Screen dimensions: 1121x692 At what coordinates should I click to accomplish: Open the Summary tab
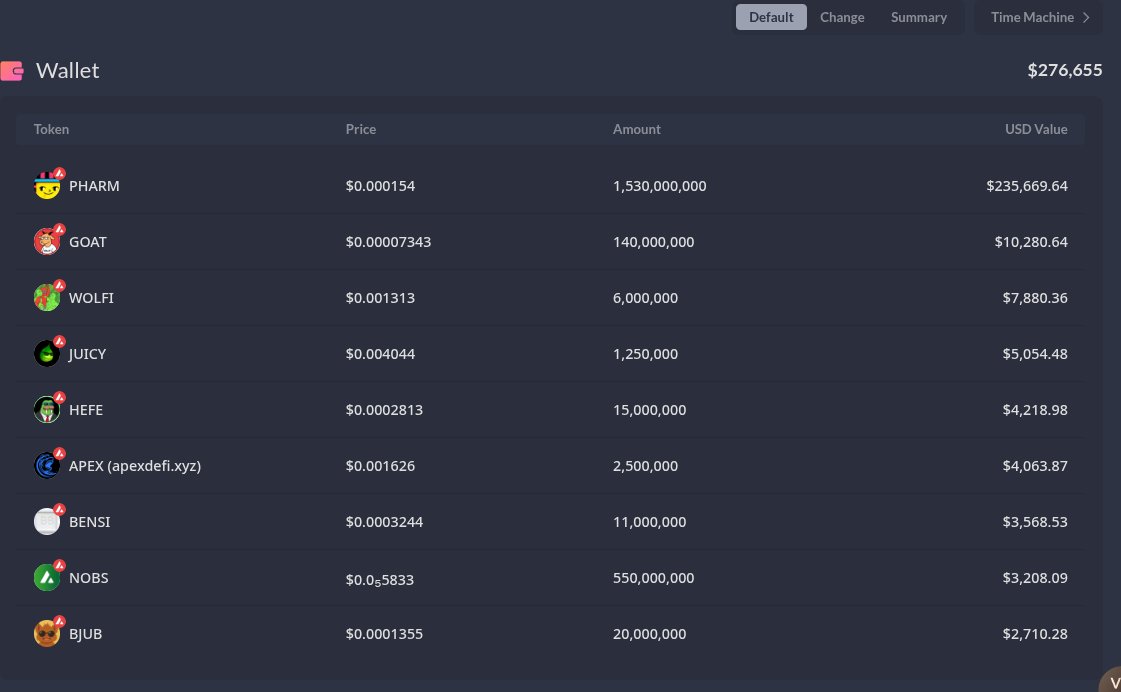click(919, 17)
